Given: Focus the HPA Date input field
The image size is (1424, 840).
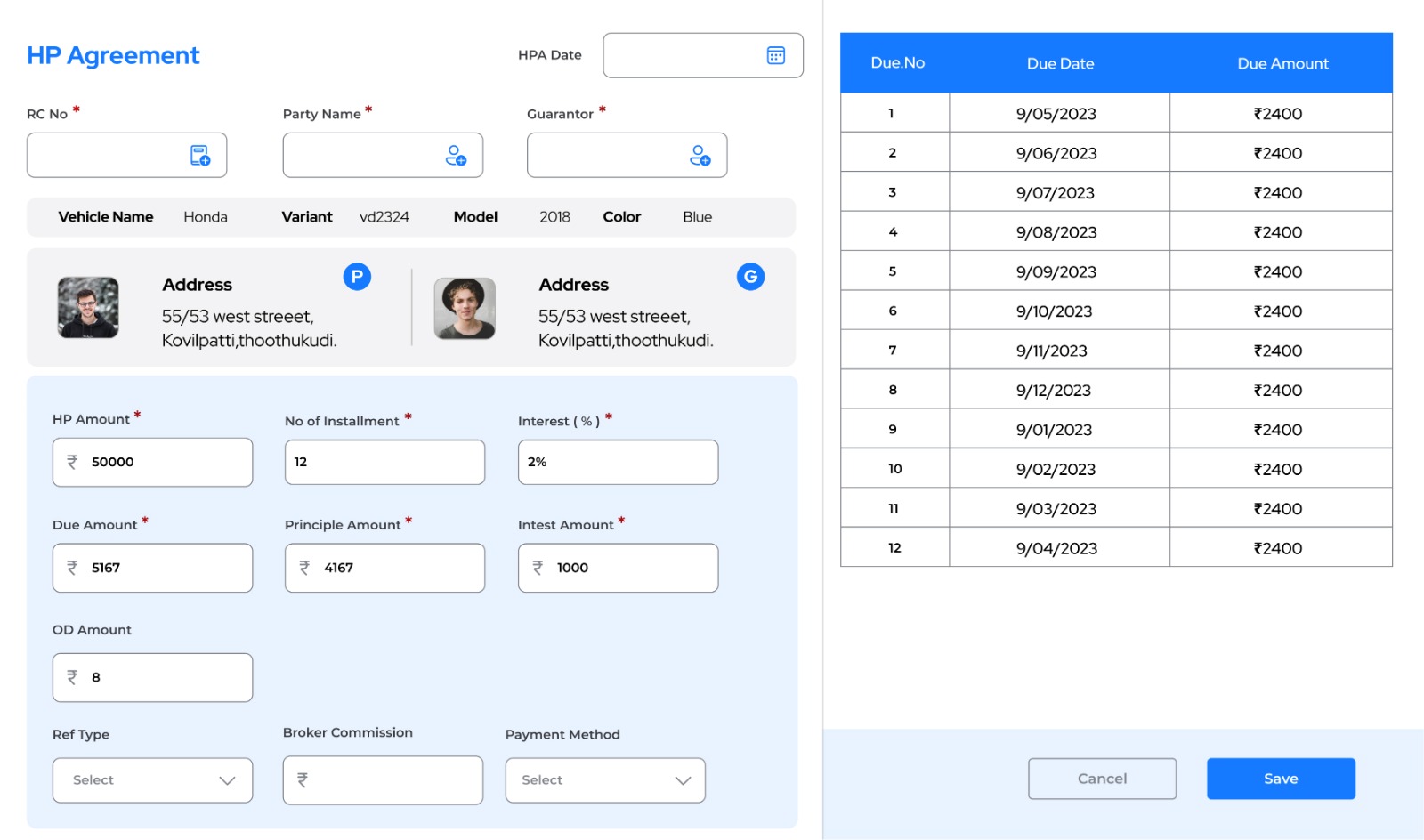Looking at the screenshot, I should (x=703, y=55).
